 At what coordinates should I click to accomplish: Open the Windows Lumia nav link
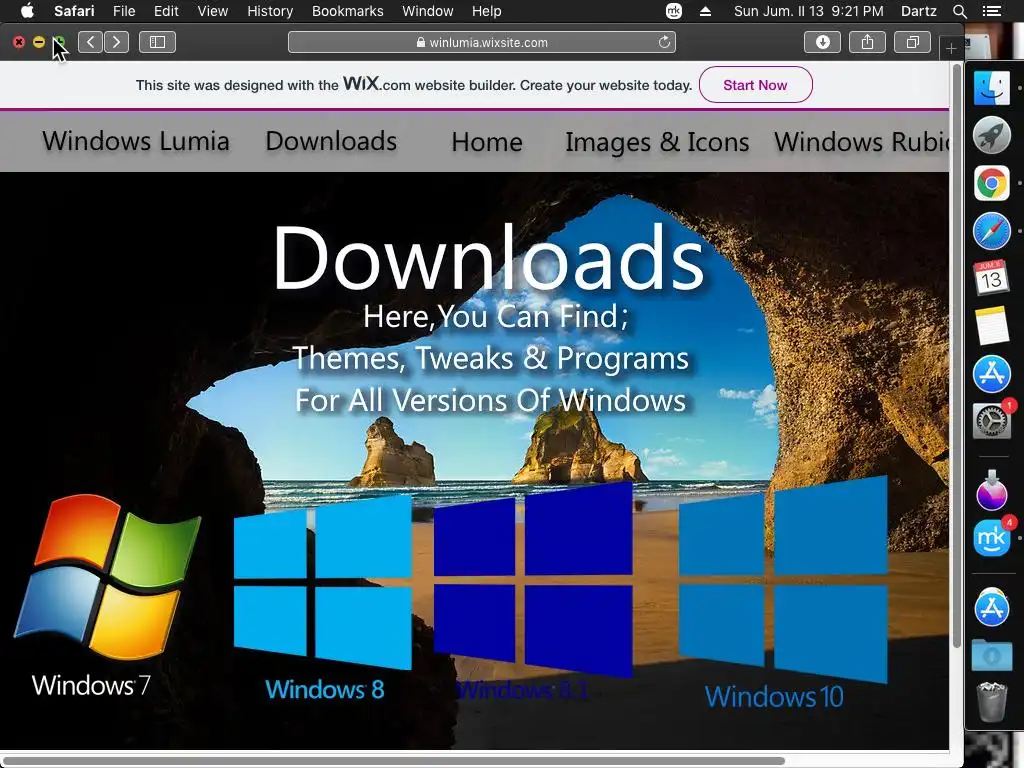point(136,141)
